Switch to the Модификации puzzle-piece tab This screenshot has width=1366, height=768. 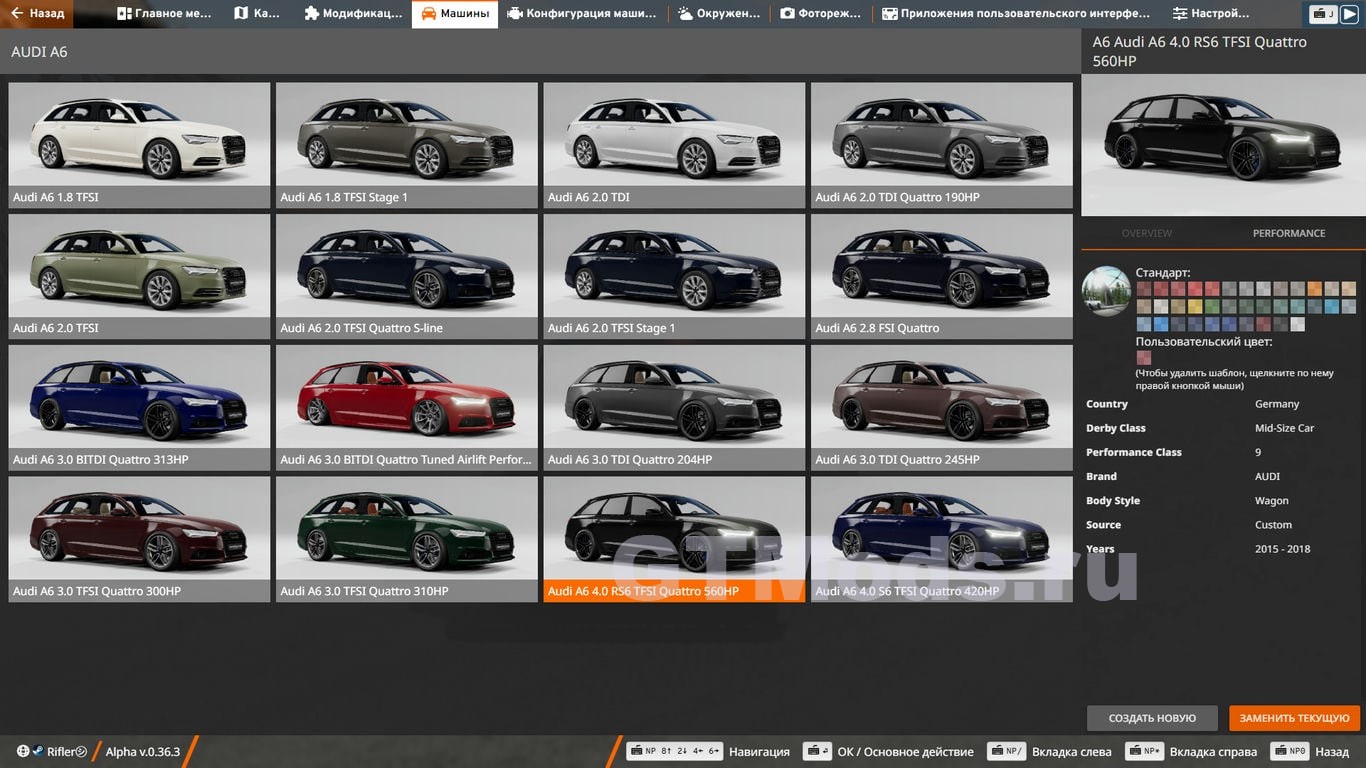point(353,14)
